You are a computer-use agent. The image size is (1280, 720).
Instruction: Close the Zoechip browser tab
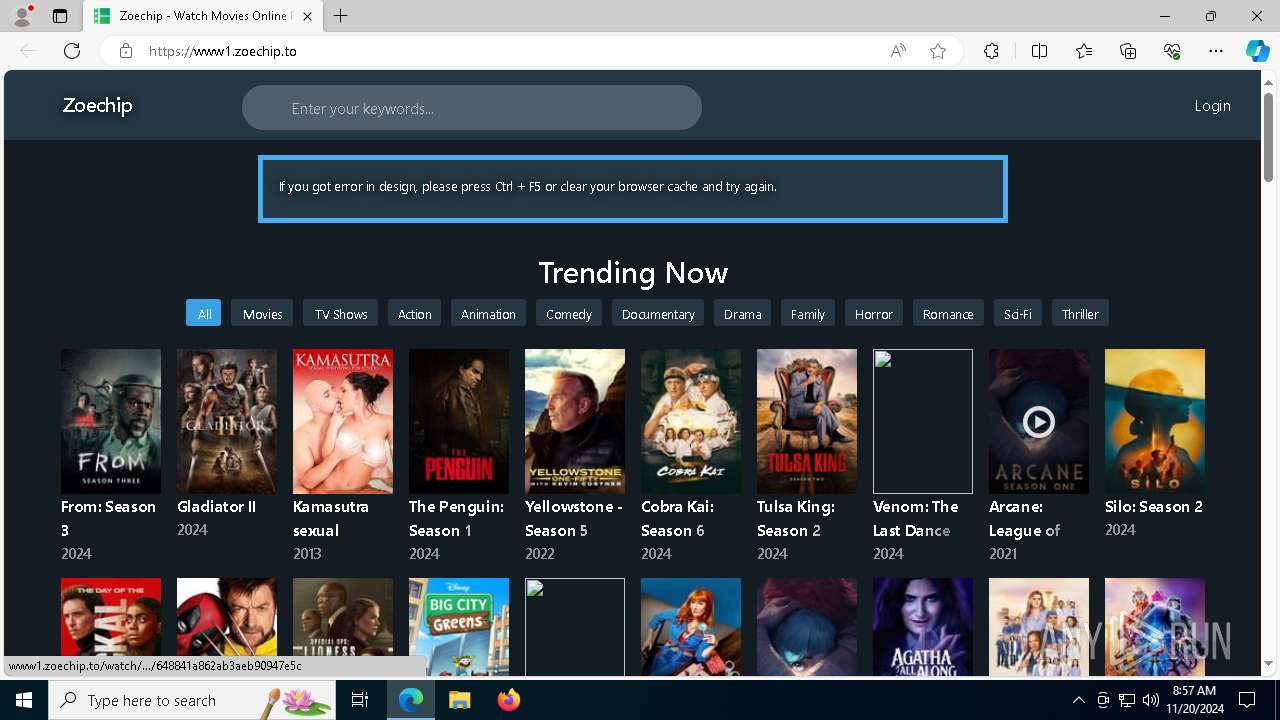307,16
